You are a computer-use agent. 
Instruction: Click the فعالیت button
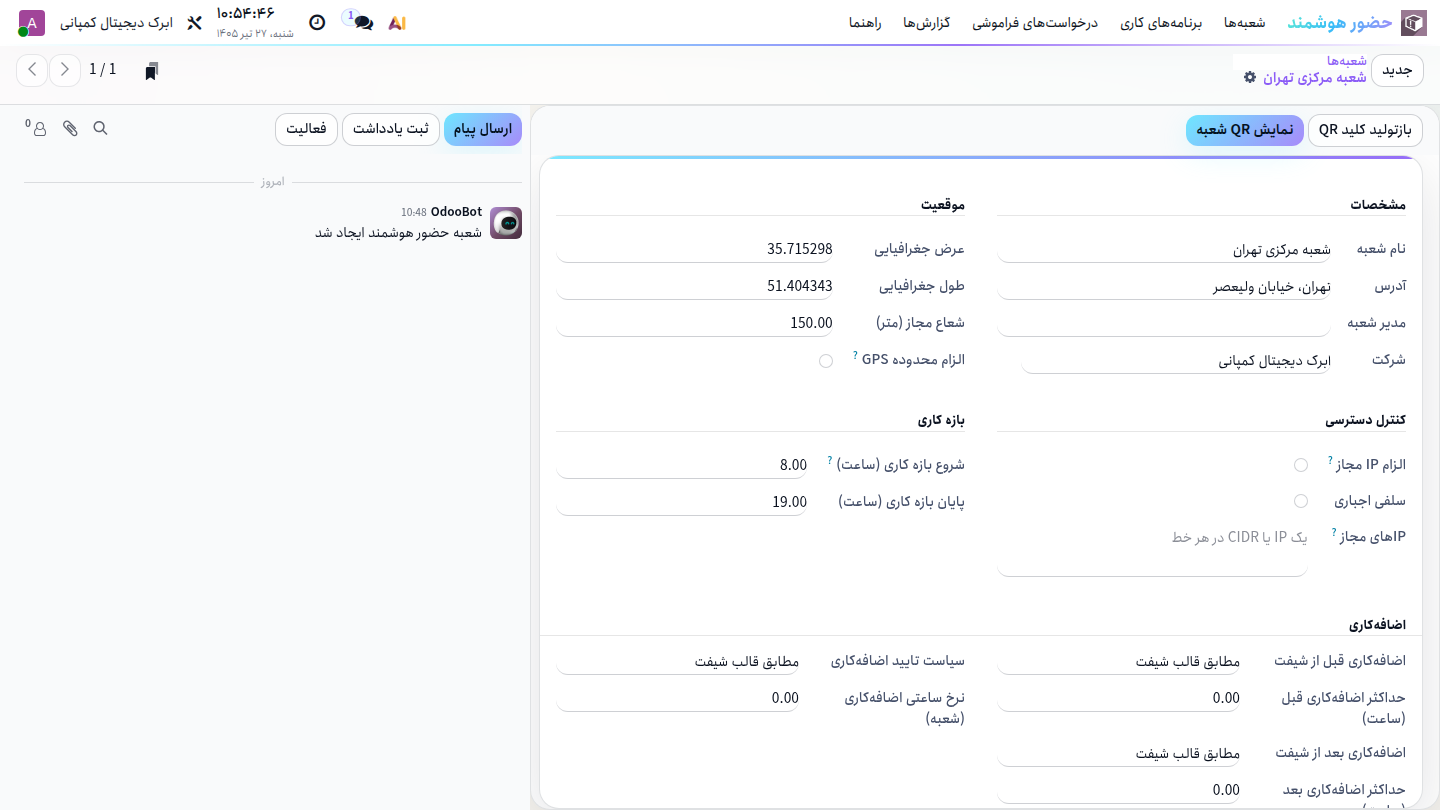(307, 129)
